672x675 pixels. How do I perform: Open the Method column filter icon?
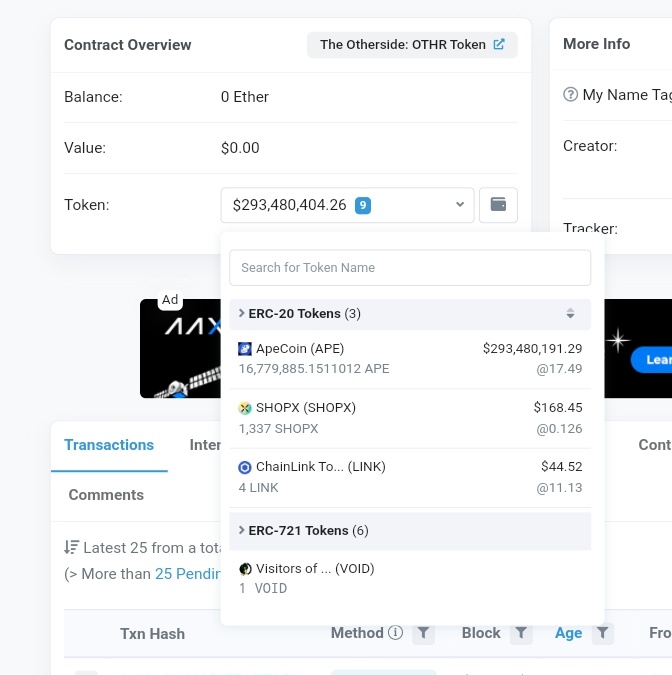click(423, 633)
